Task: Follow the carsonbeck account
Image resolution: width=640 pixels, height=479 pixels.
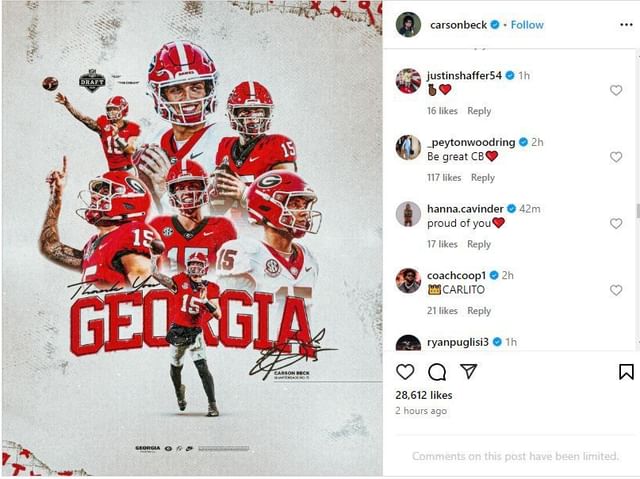Action: click(527, 25)
